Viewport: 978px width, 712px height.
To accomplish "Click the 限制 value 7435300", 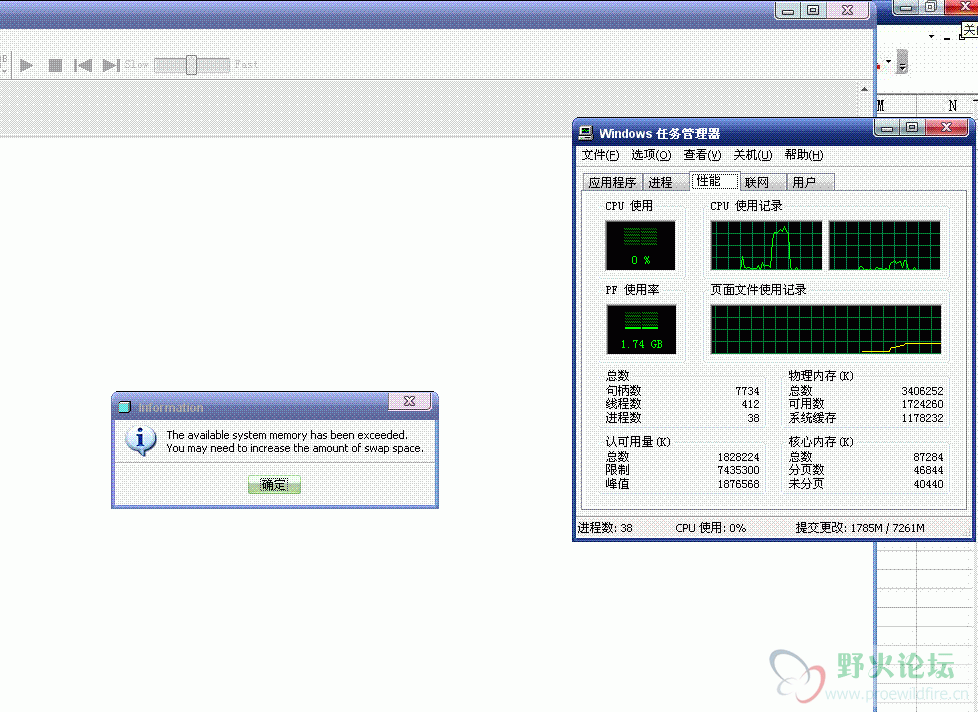I will pos(738,470).
